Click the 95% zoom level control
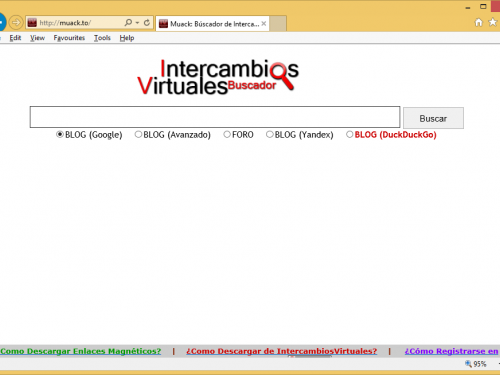This screenshot has width=500, height=375. (x=476, y=364)
